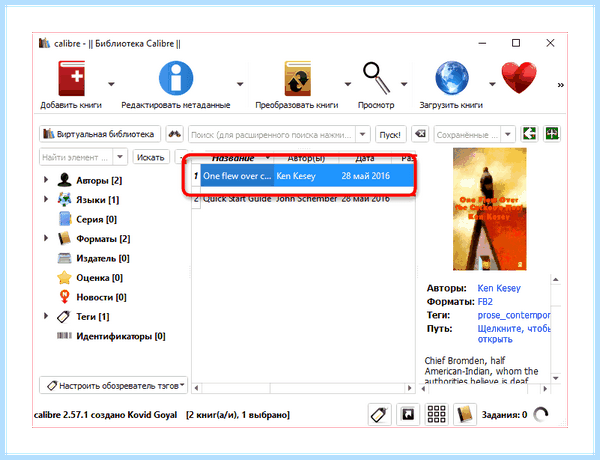Click the prose_contempor tag link
Viewport: 600px width, 460px height.
[514, 315]
